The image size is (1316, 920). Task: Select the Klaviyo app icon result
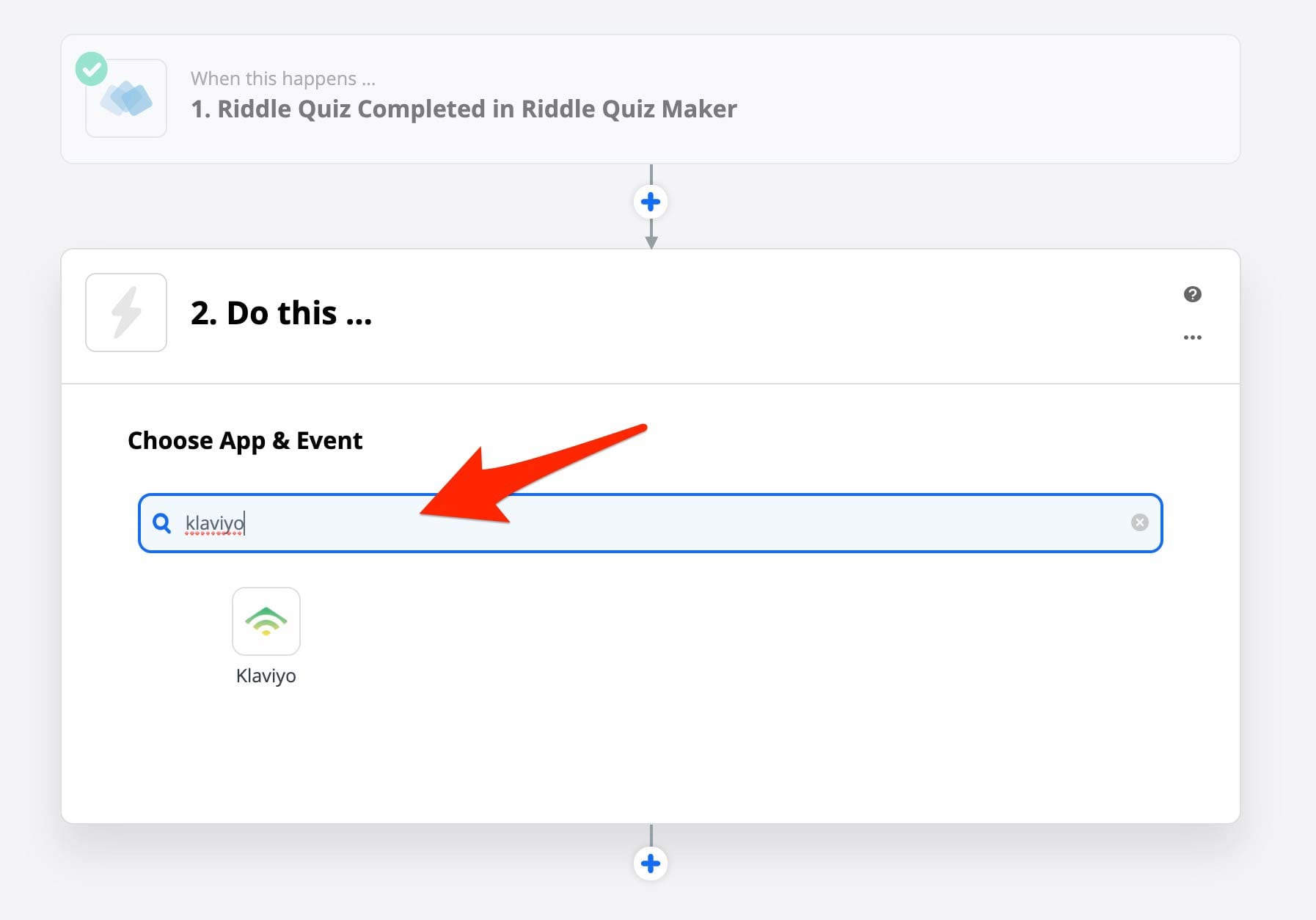(x=266, y=621)
